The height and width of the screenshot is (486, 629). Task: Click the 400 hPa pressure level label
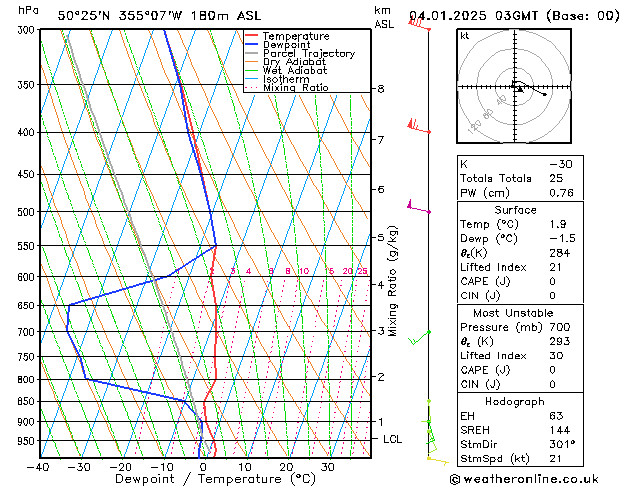pyautogui.click(x=28, y=132)
